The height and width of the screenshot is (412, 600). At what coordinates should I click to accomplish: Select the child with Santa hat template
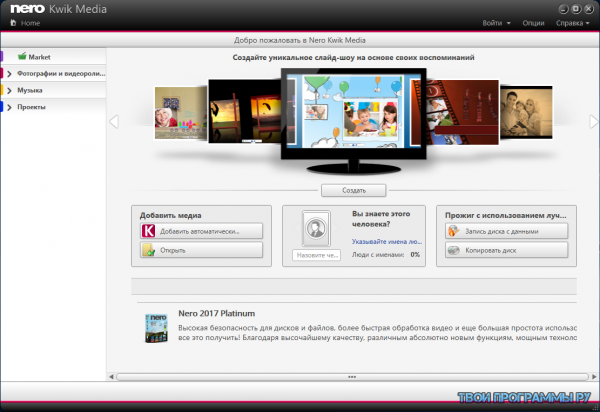click(181, 113)
